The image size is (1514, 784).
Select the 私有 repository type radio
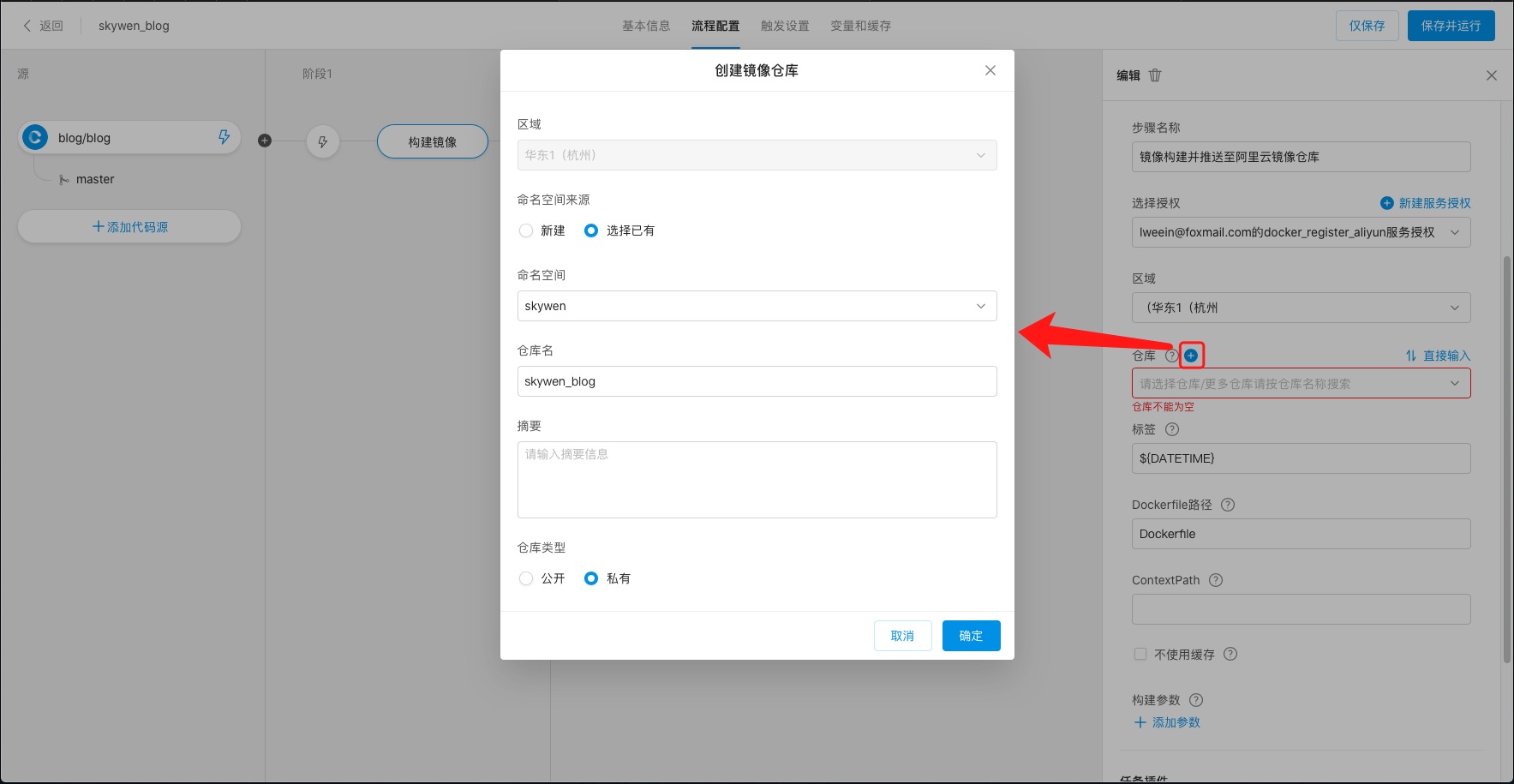[591, 578]
